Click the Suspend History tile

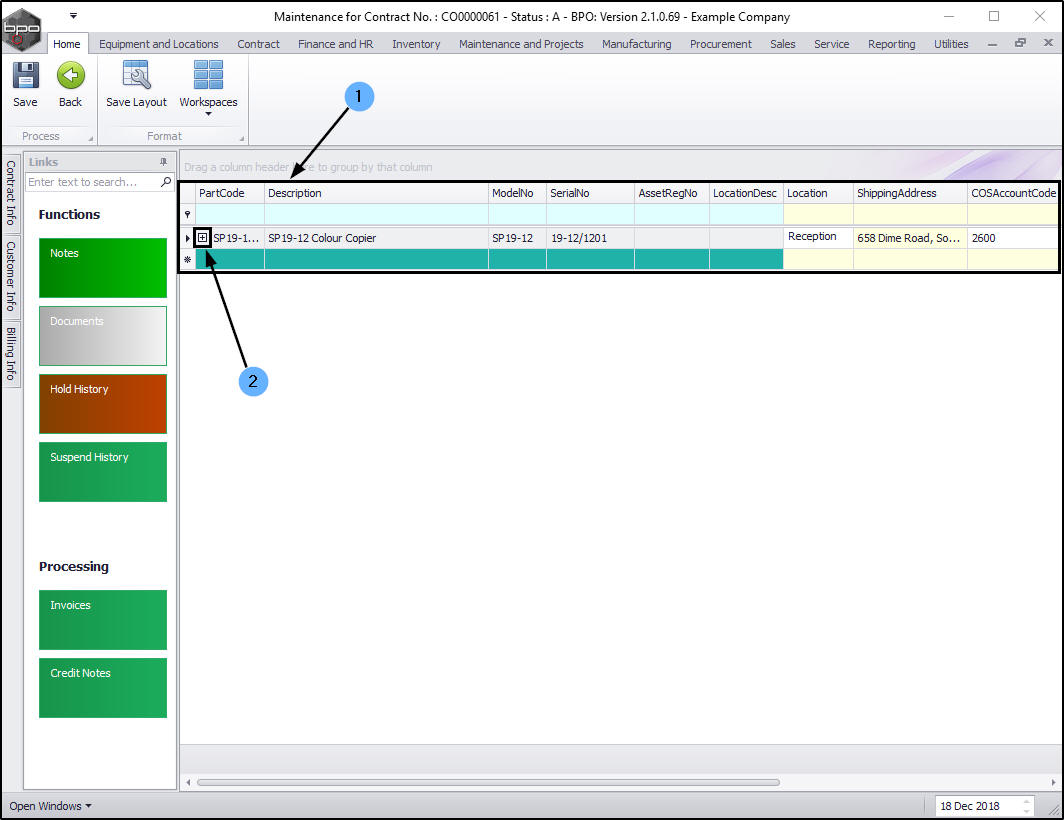[103, 472]
